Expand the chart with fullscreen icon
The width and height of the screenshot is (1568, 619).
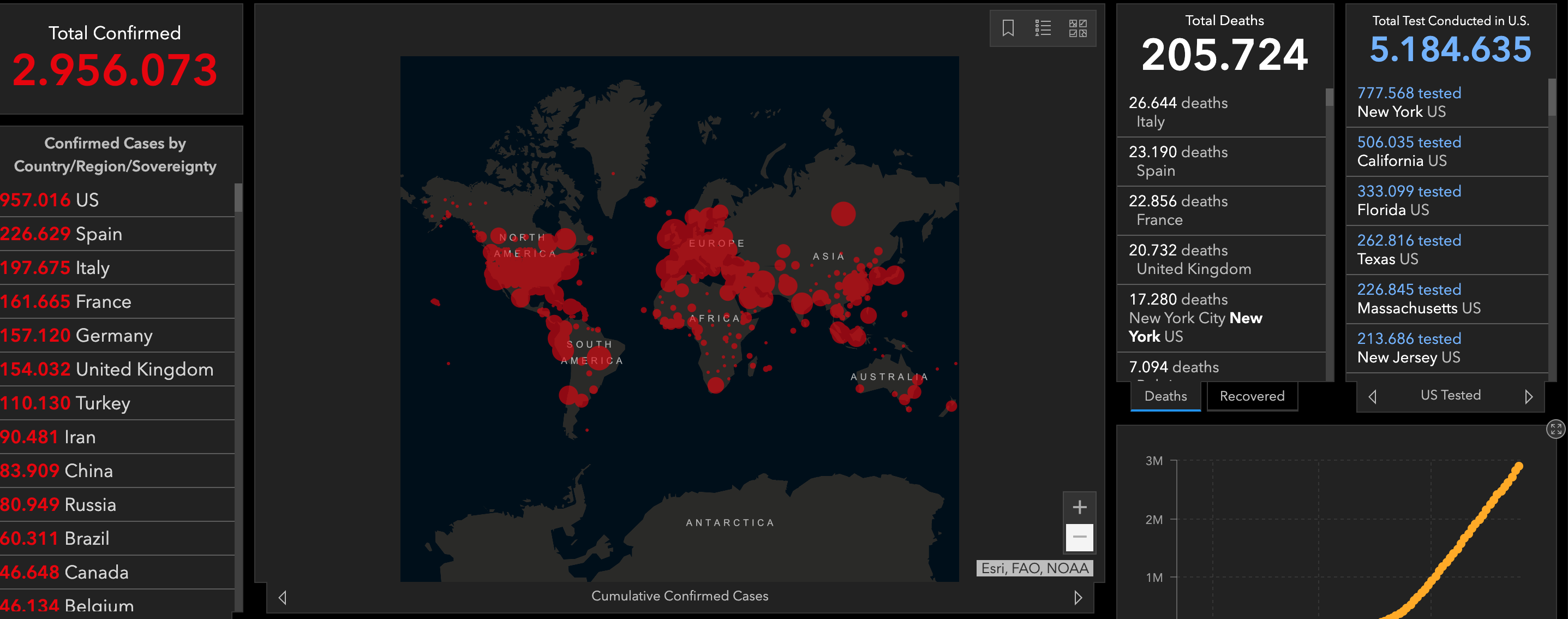click(1556, 429)
